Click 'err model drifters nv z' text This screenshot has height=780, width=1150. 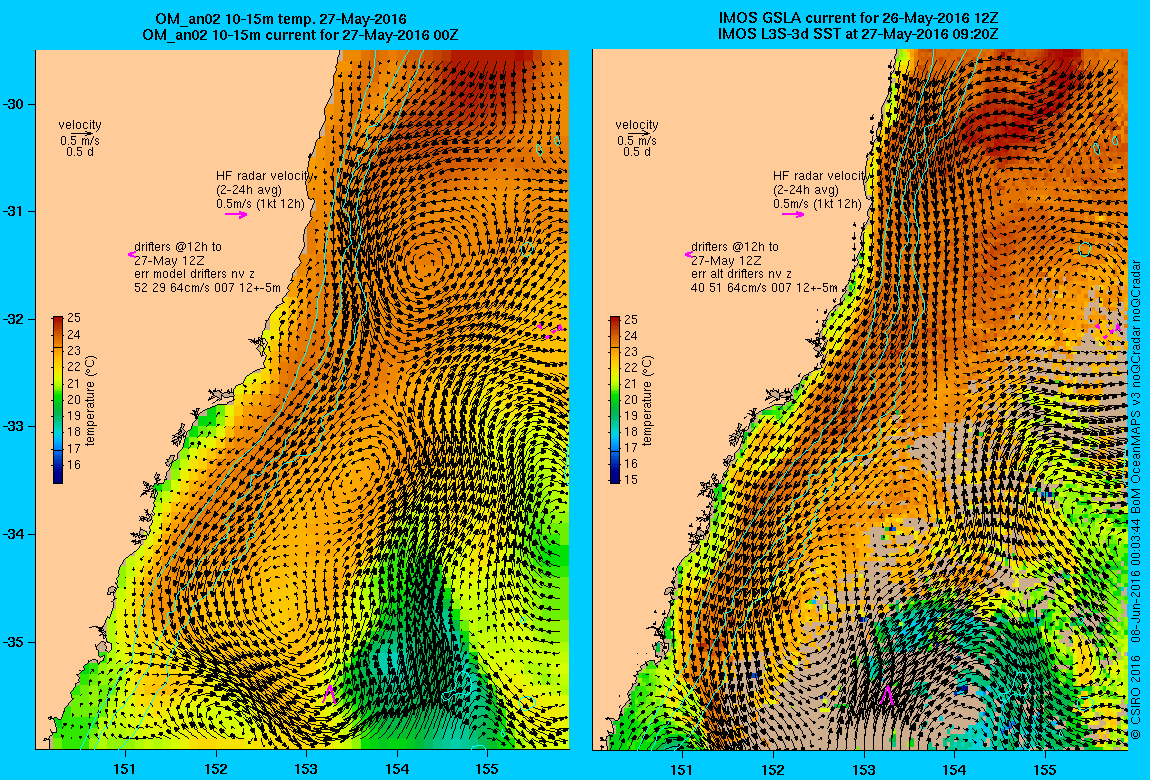194,274
